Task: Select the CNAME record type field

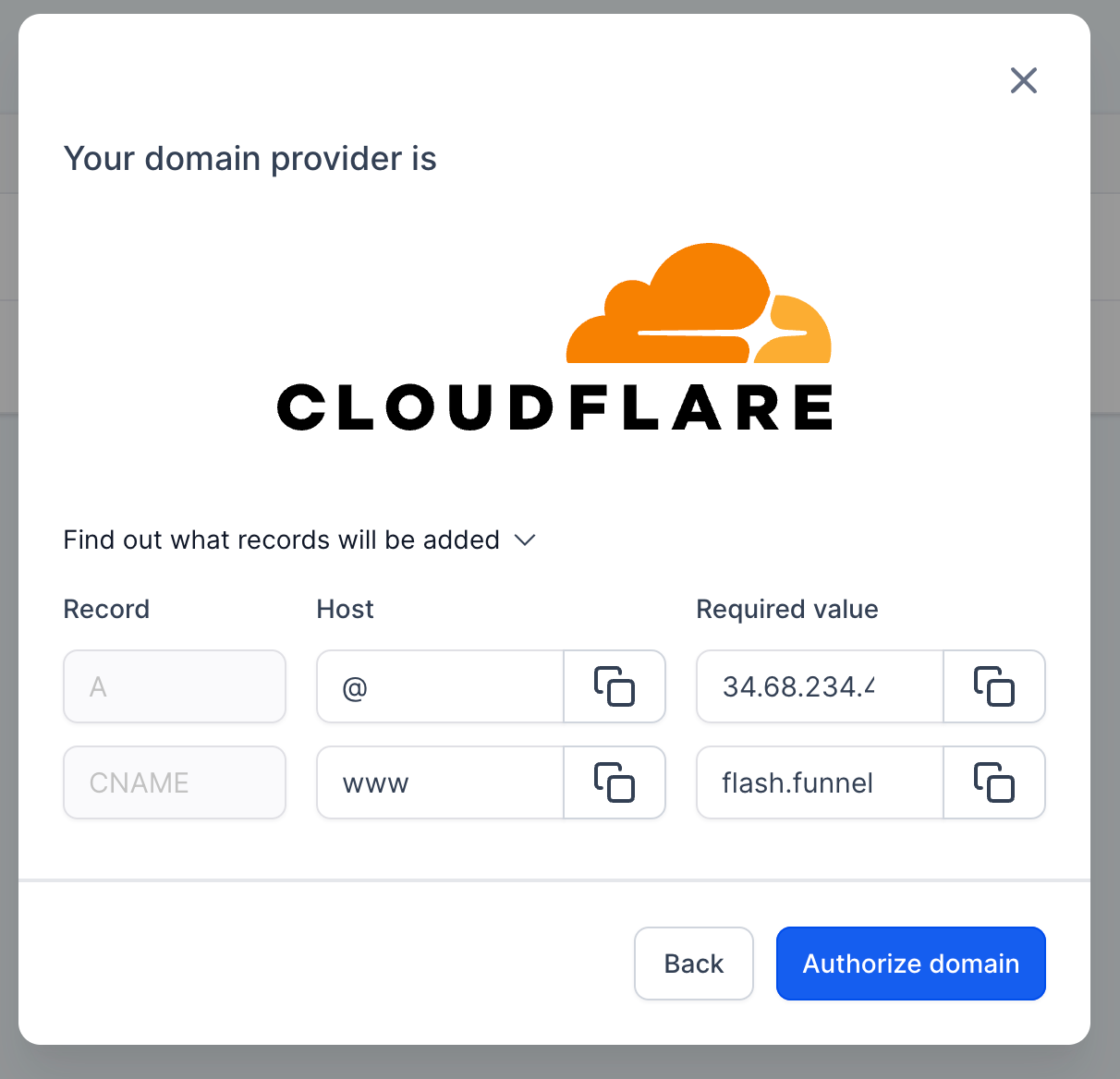Action: coord(175,782)
